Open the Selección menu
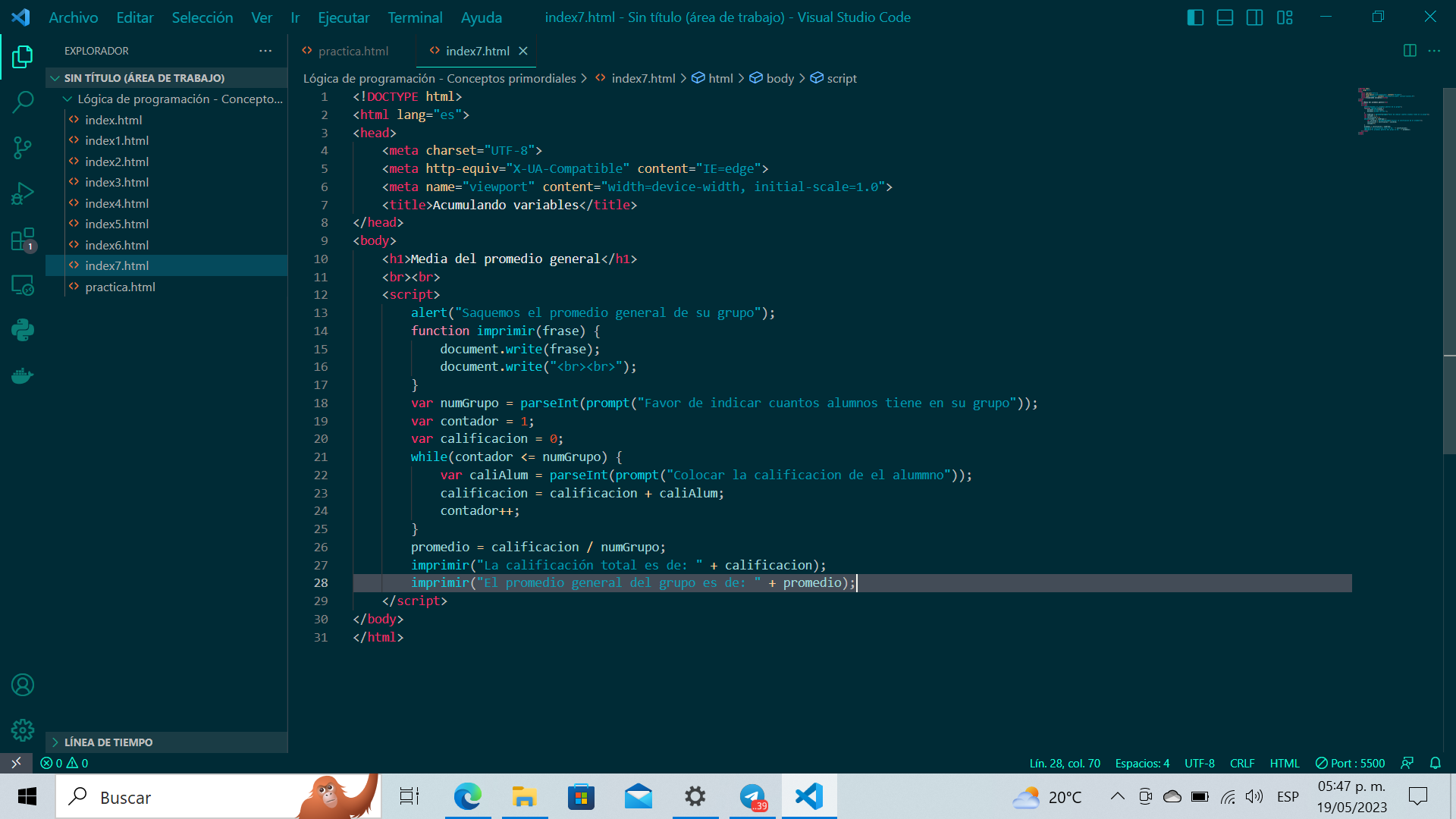1456x819 pixels. click(x=202, y=17)
